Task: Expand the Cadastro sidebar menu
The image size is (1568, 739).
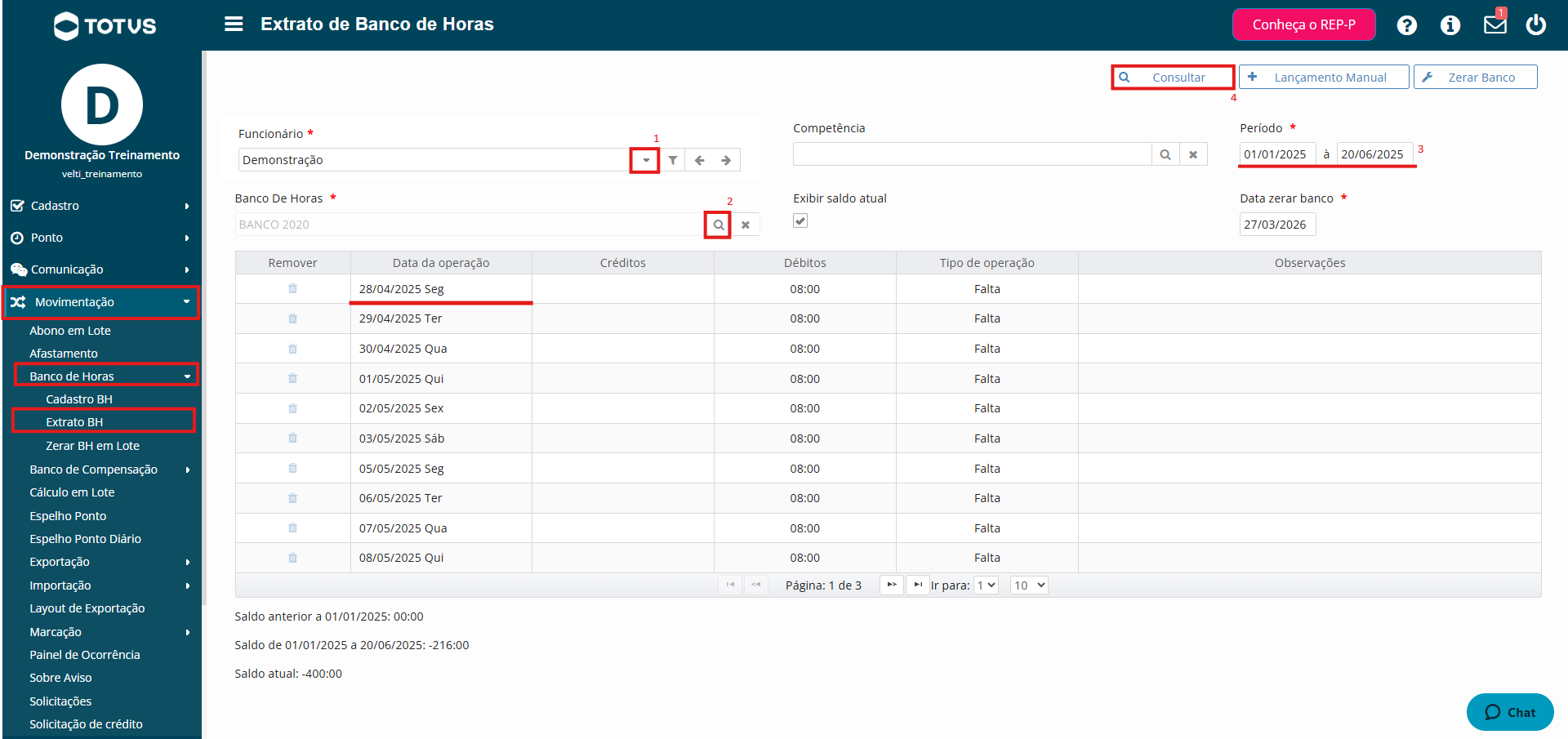Action: click(101, 206)
